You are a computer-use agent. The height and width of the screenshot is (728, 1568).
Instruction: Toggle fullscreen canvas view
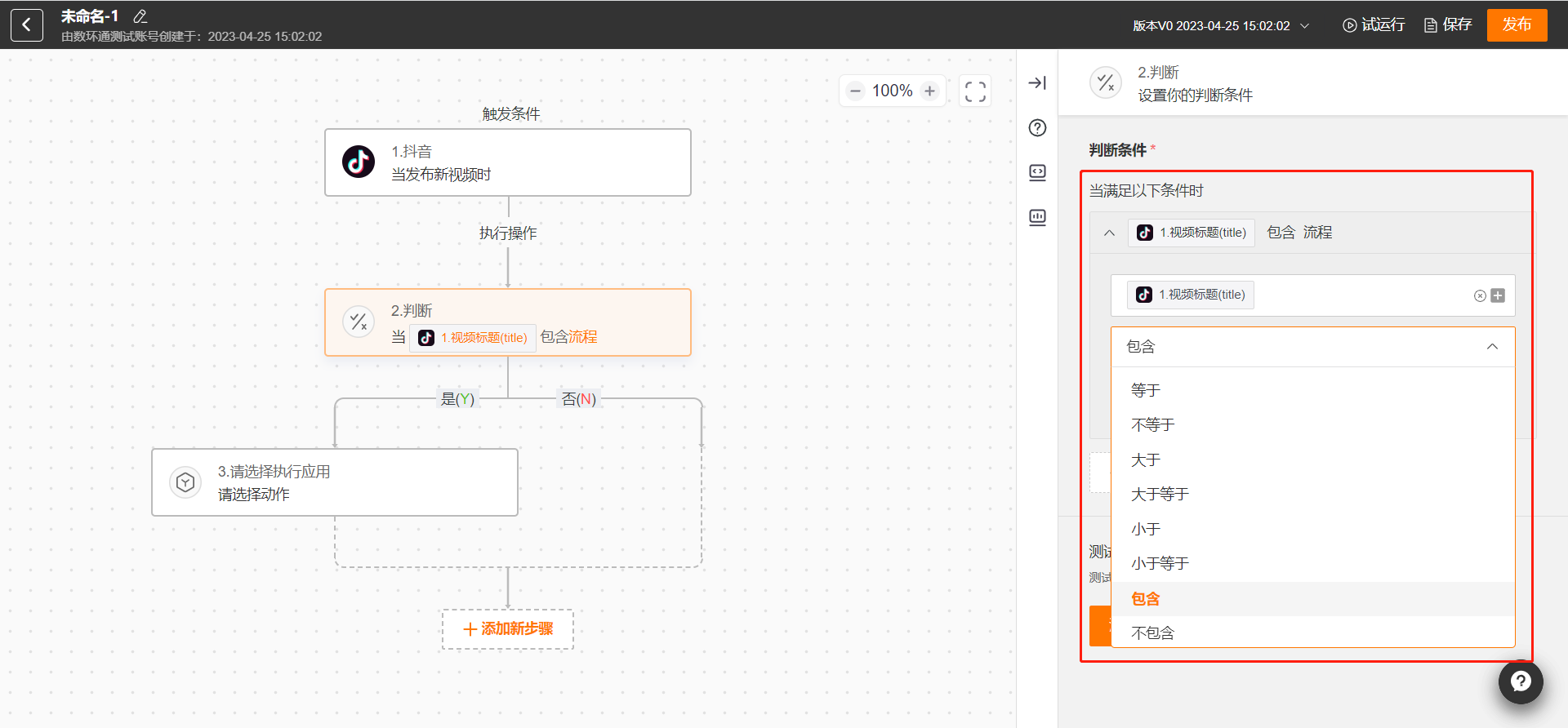click(x=974, y=91)
